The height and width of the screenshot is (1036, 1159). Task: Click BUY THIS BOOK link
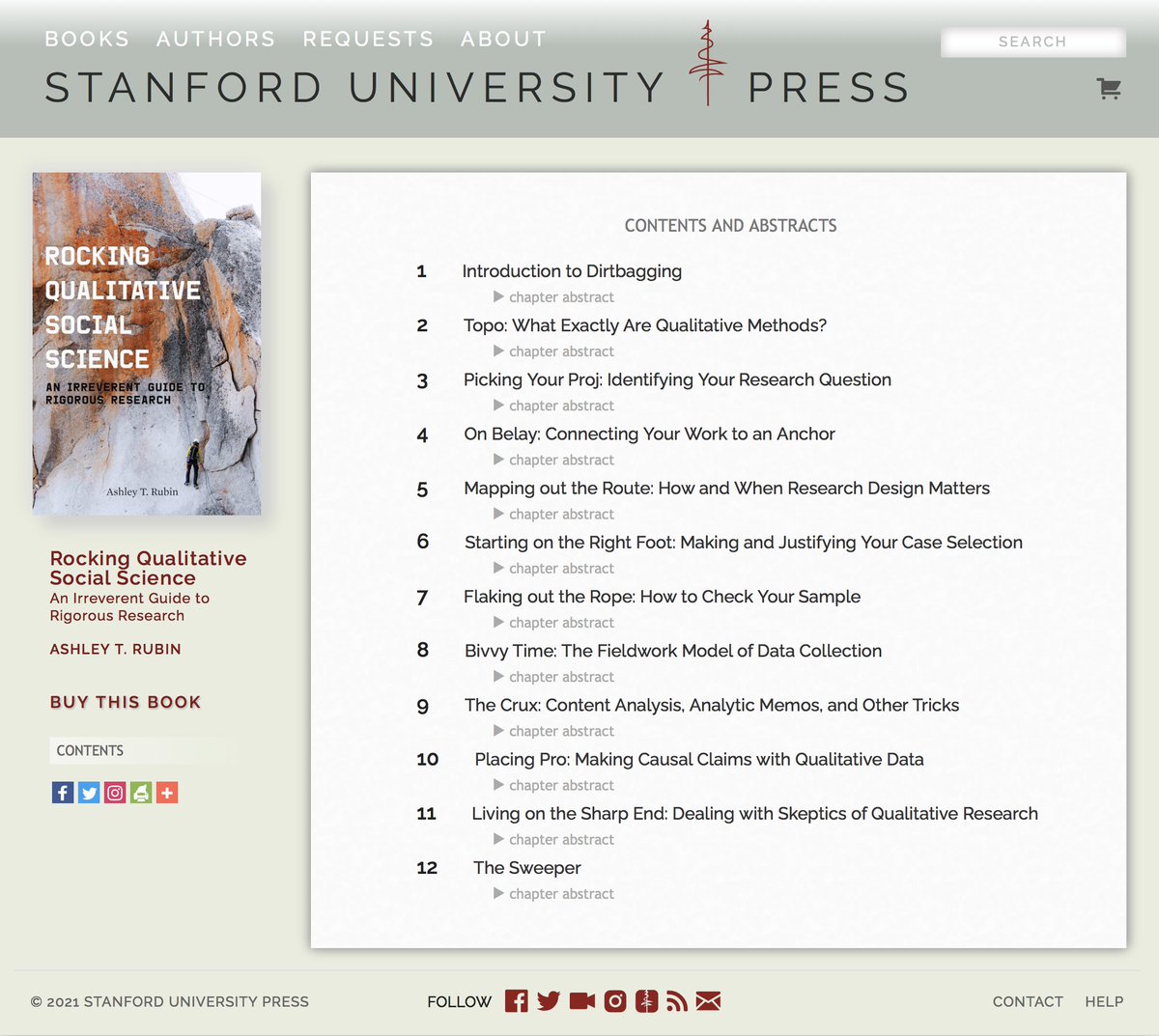(126, 702)
